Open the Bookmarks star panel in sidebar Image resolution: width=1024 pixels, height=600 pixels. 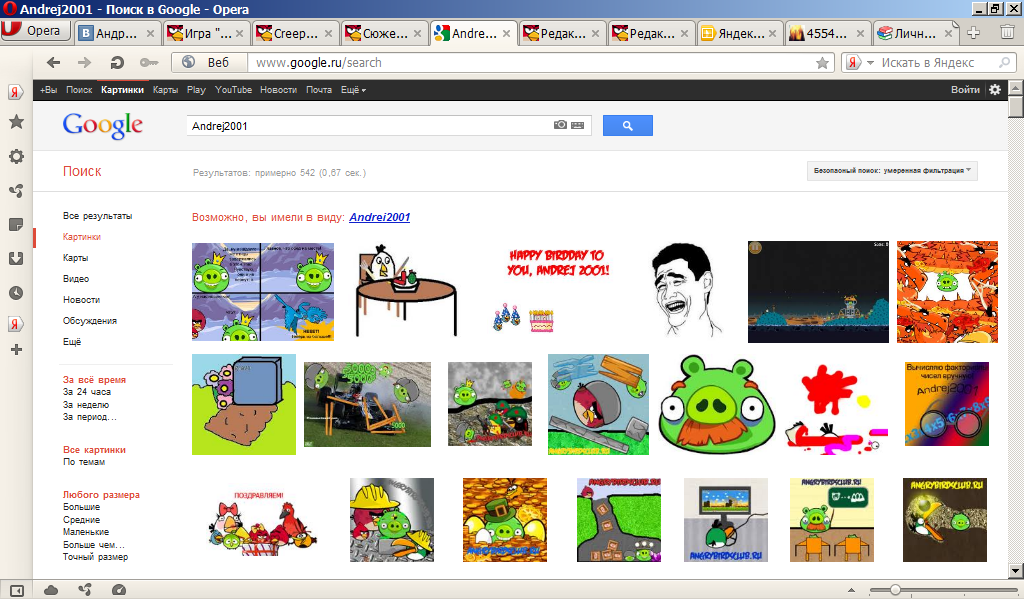point(16,122)
